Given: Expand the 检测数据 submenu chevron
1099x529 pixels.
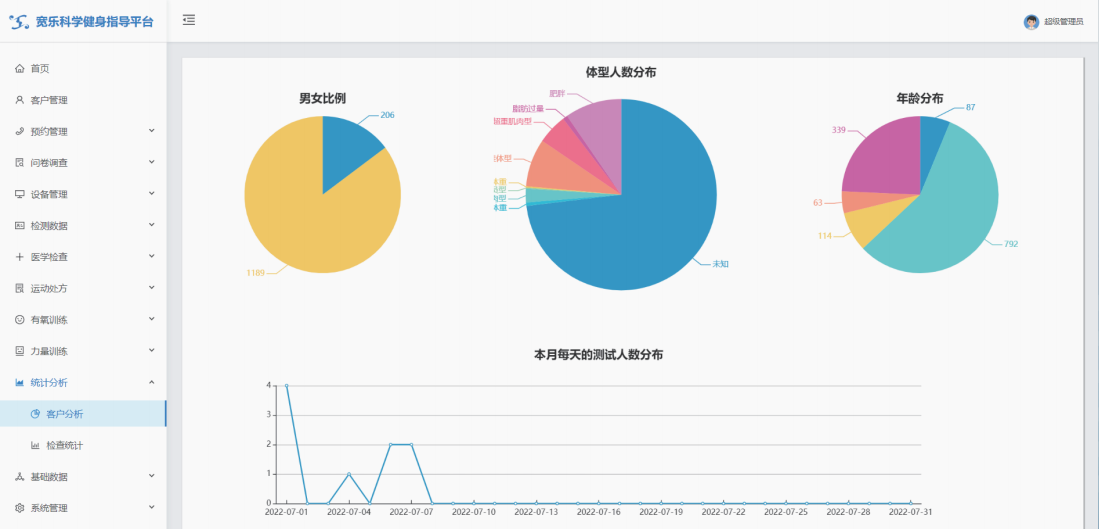Looking at the screenshot, I should click(151, 225).
